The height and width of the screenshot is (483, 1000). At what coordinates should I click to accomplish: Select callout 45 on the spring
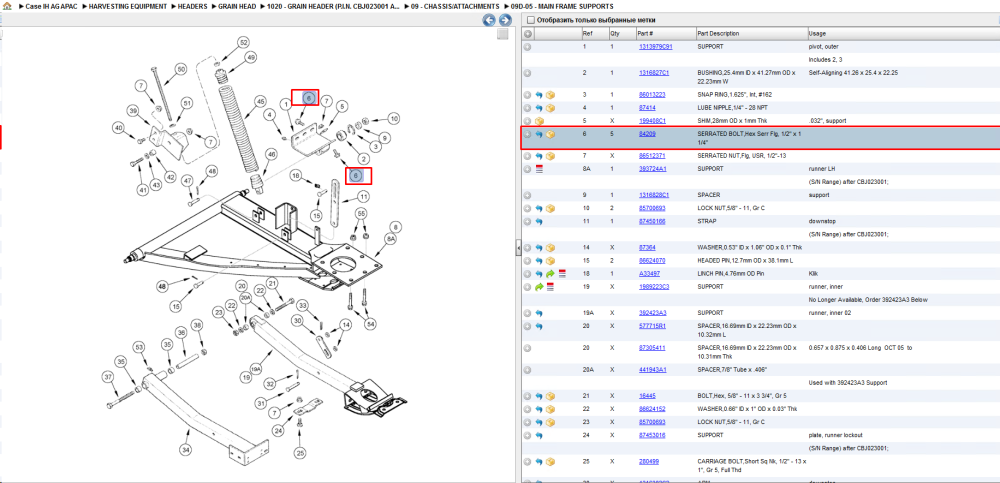click(260, 101)
